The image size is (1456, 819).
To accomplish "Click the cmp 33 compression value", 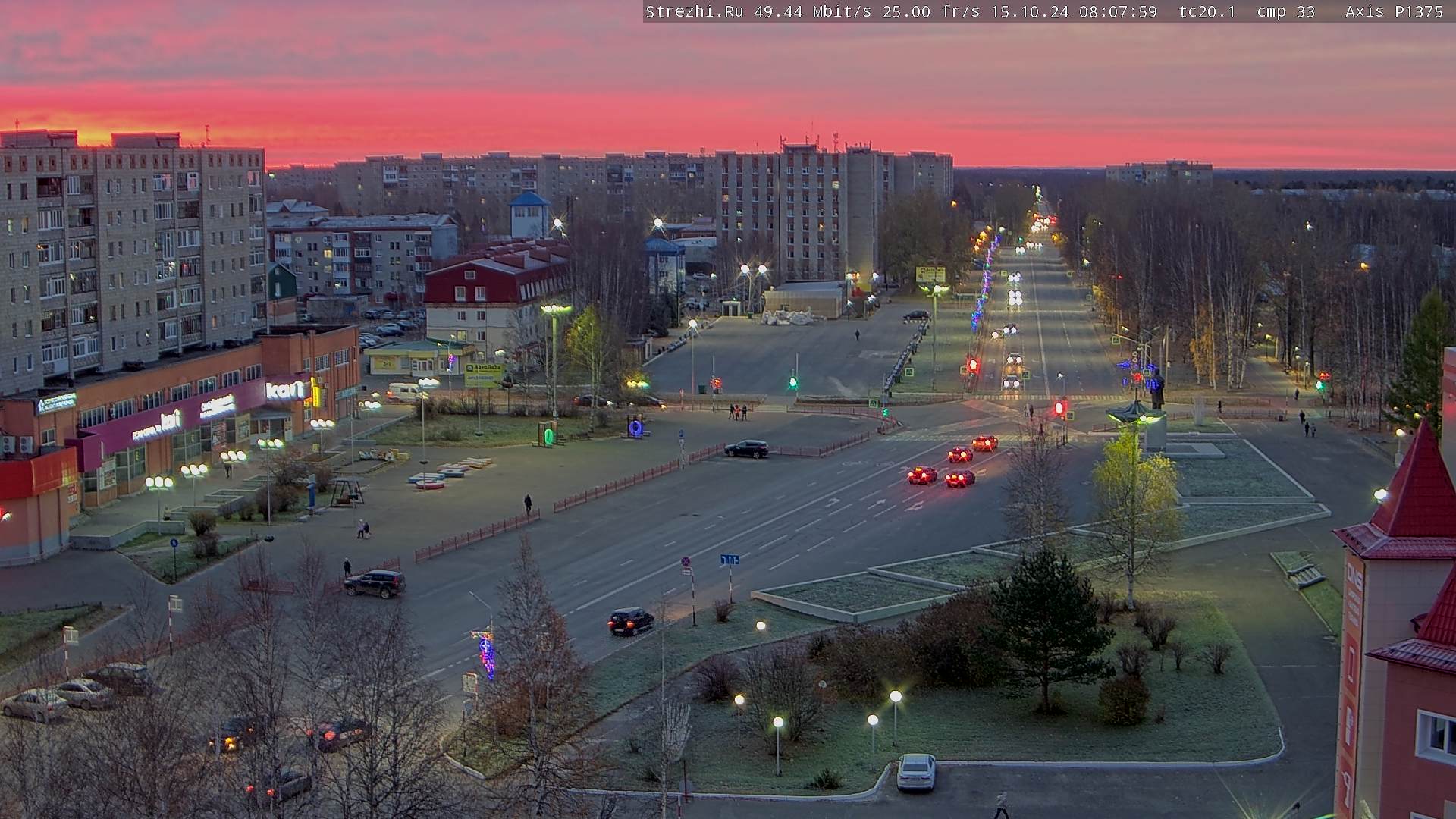I will [1286, 11].
